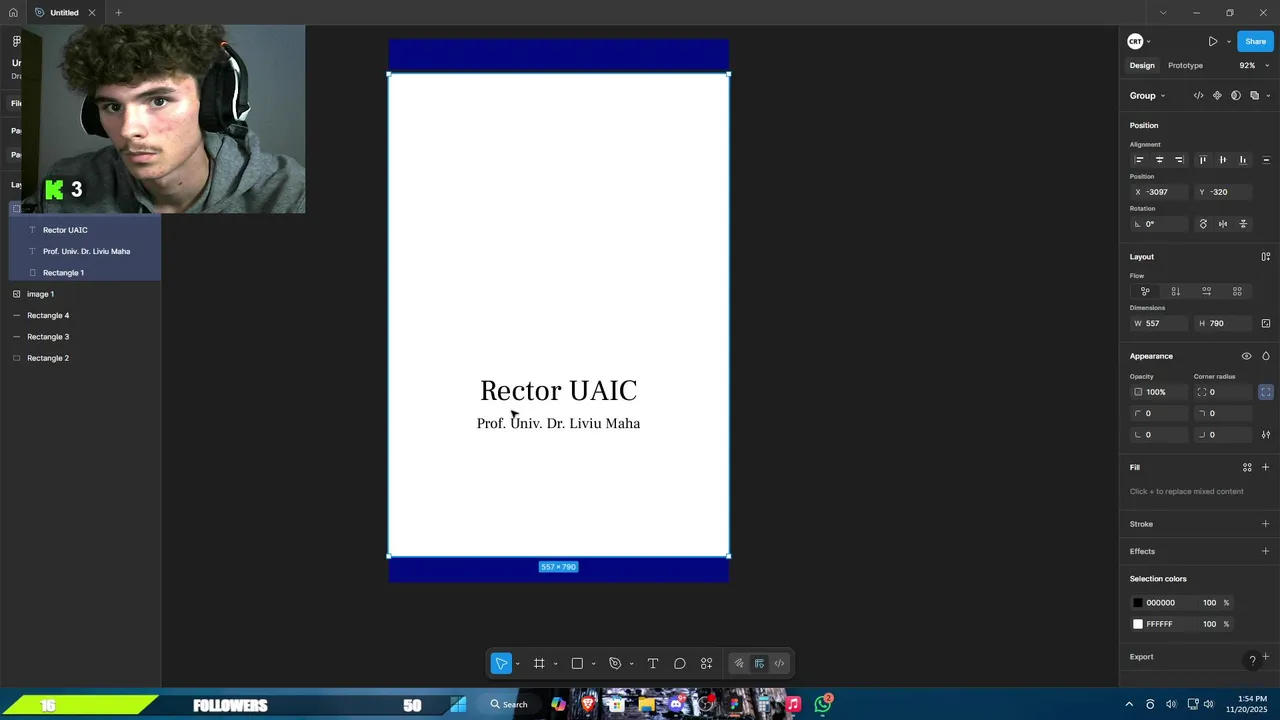Image resolution: width=1280 pixels, height=720 pixels.
Task: Select the Move tool in bottom toolbar
Action: [x=501, y=663]
